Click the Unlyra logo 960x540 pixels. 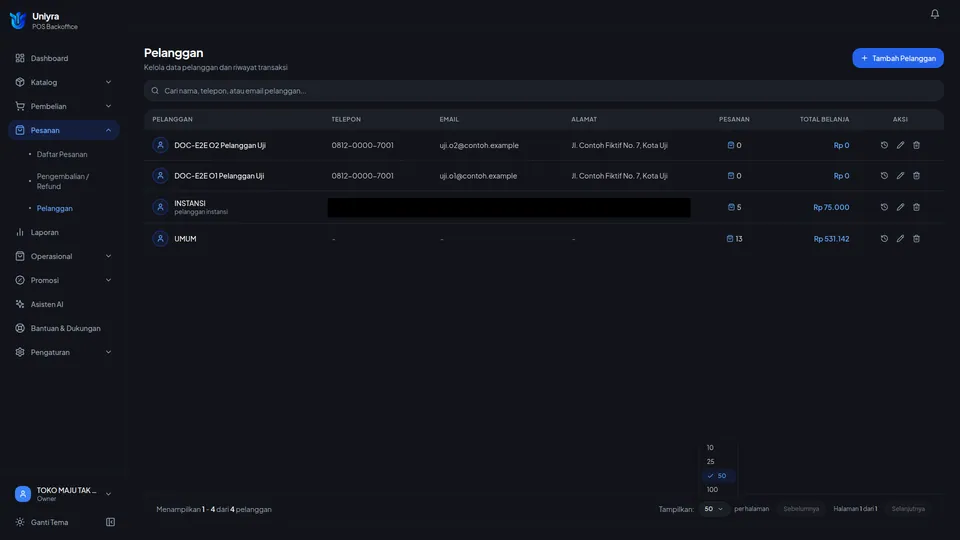18,20
